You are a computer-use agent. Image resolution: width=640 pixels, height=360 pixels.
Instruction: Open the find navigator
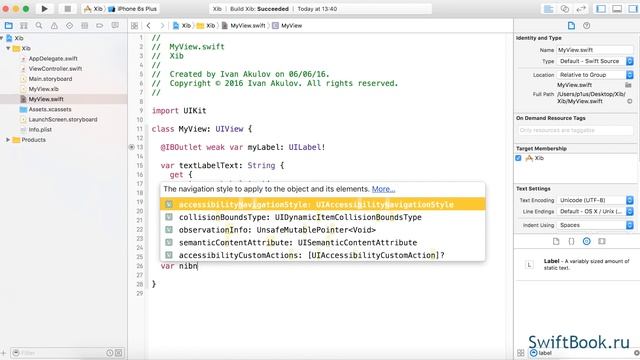[x=39, y=26]
